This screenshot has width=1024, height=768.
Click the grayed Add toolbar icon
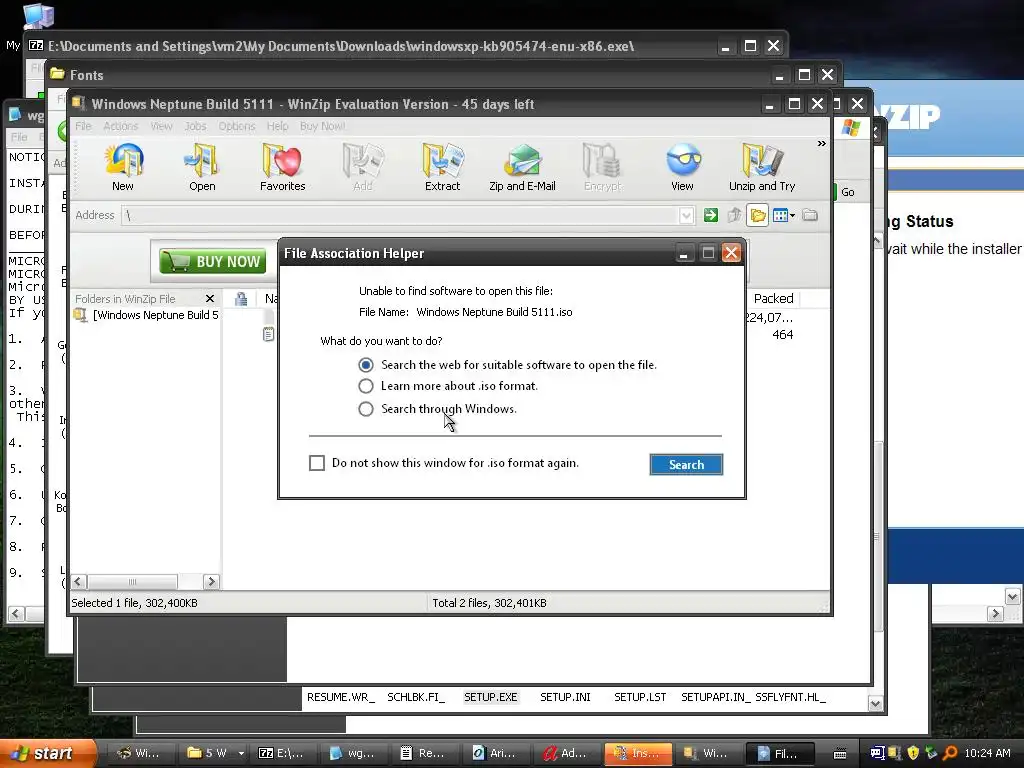362,160
